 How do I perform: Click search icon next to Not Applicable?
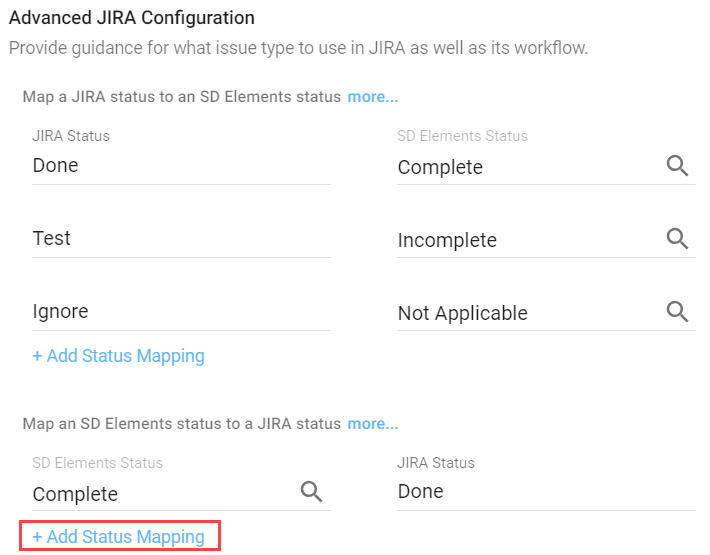pos(677,311)
